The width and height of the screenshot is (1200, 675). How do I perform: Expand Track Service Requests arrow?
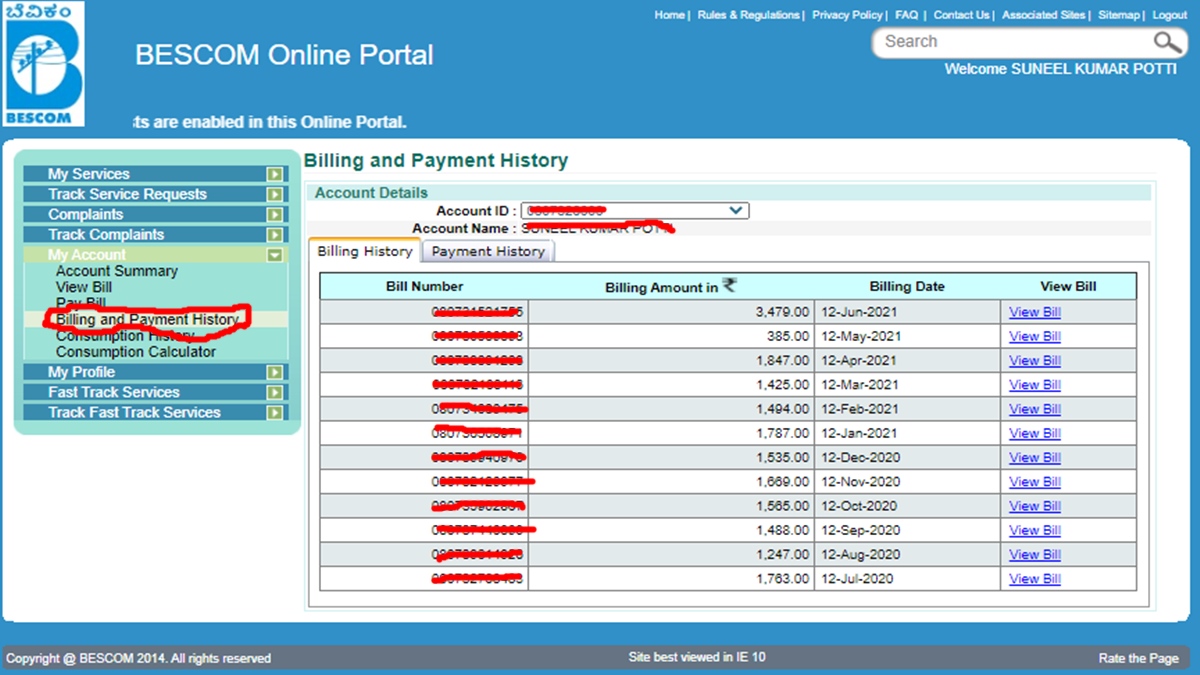[x=275, y=194]
